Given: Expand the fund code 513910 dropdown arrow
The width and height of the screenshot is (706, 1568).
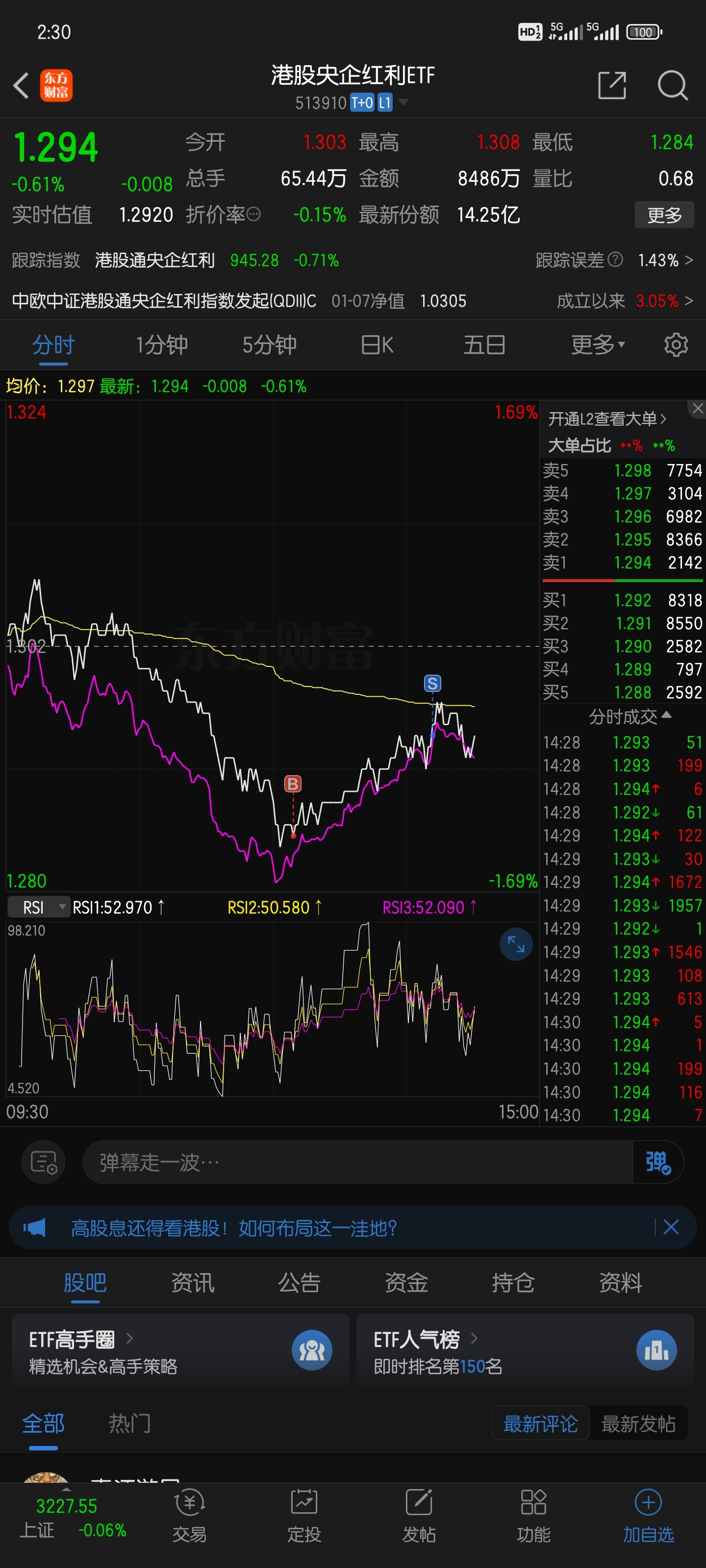Looking at the screenshot, I should [403, 102].
